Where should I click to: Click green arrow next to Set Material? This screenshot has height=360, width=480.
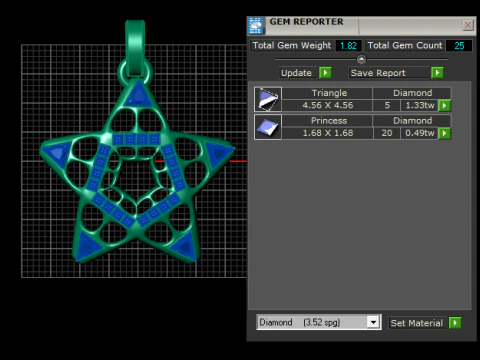click(x=455, y=323)
